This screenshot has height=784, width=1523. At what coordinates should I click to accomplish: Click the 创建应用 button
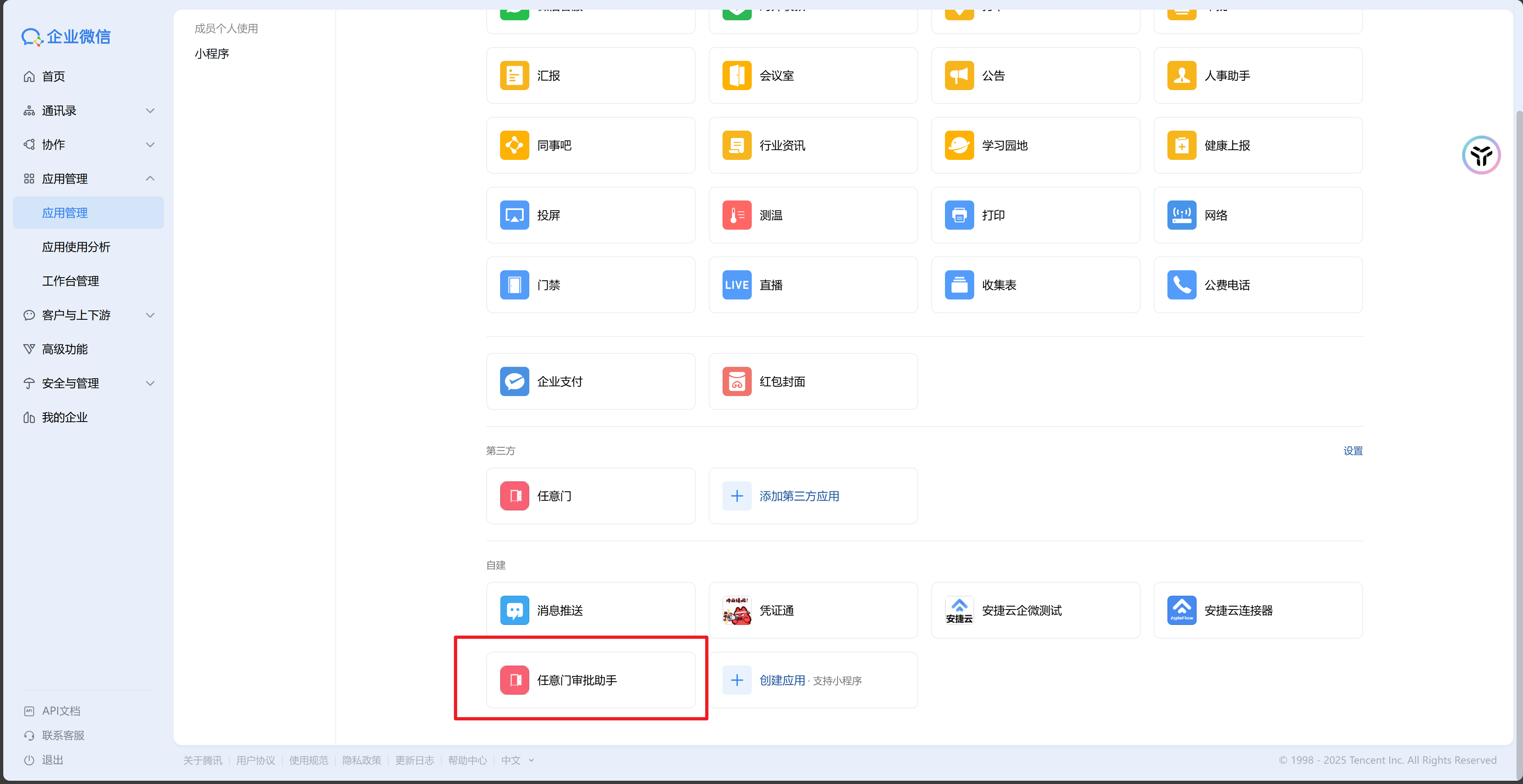782,680
